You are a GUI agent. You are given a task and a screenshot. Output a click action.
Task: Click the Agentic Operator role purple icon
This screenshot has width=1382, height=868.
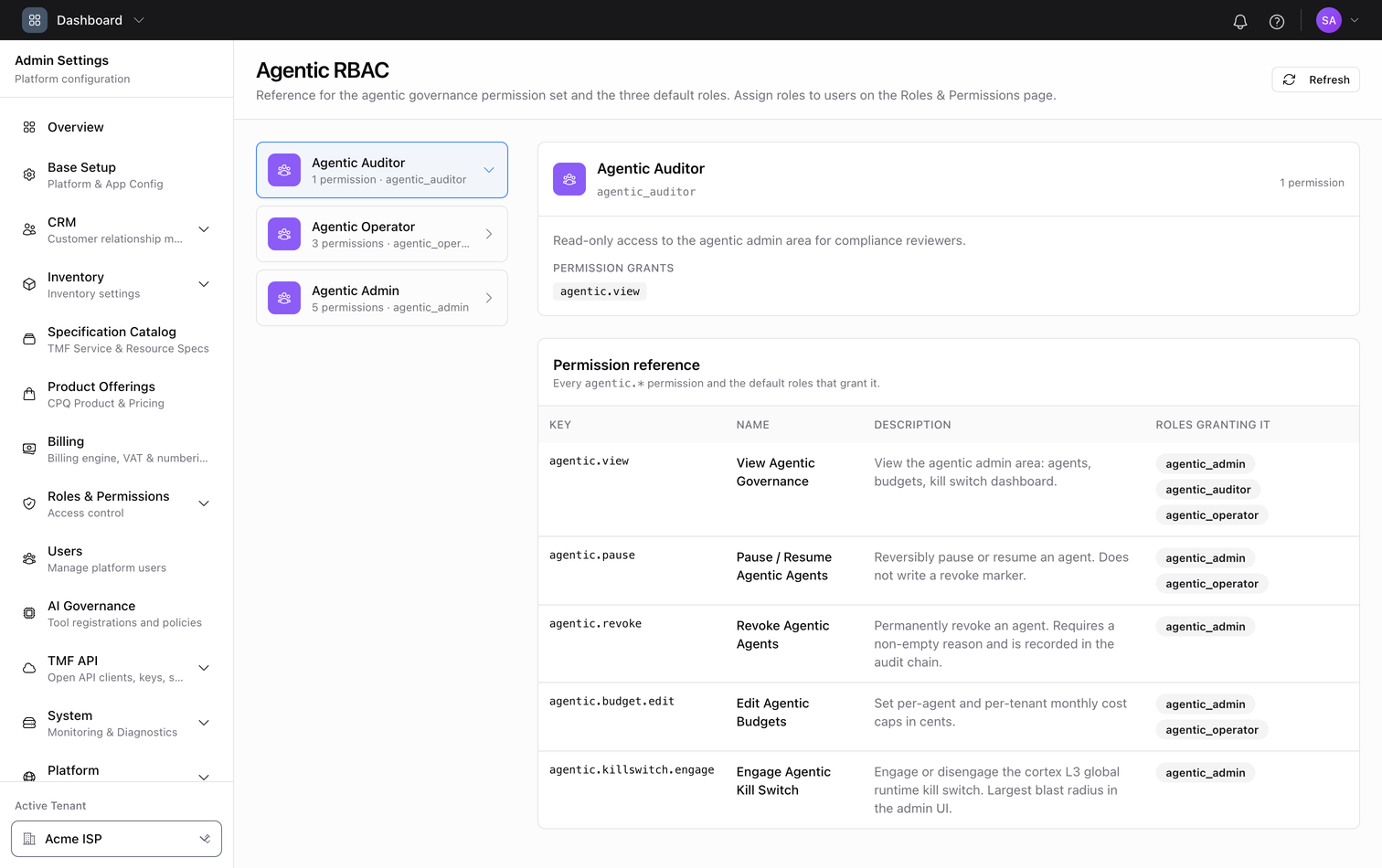(284, 234)
